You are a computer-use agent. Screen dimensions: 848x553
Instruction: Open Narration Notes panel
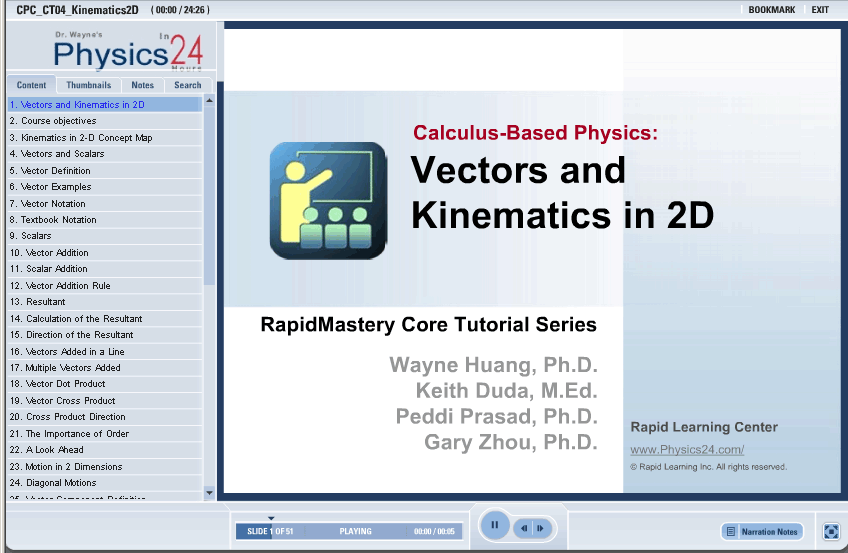click(762, 531)
